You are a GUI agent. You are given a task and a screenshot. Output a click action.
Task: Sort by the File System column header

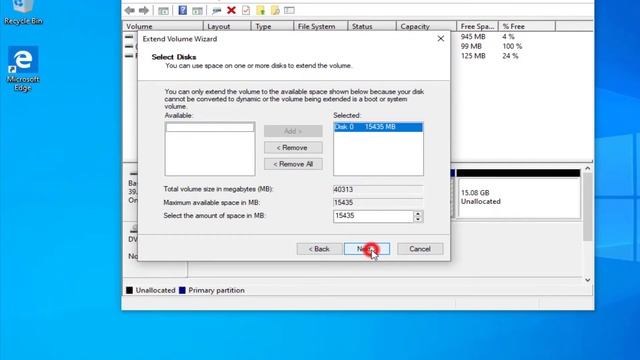pos(320,26)
